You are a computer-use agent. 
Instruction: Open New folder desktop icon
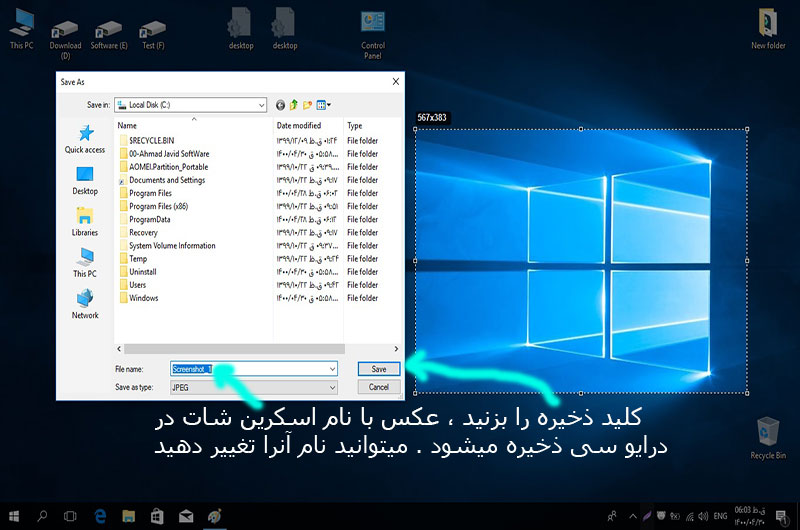(768, 30)
